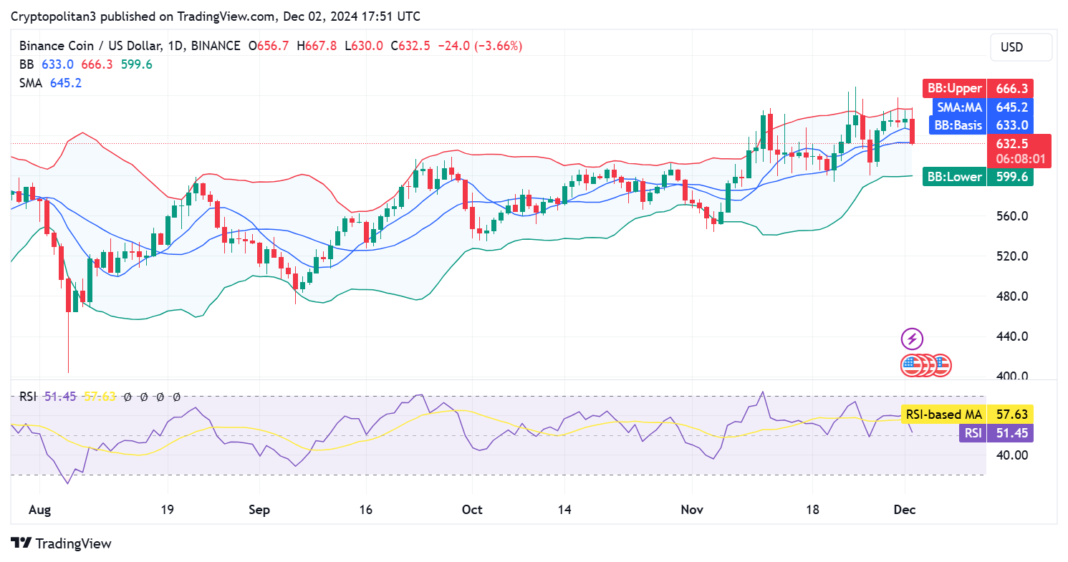Viewport: 1068px width, 562px height.
Task: Click the 560.0 level on price scale
Action: tap(1012, 216)
